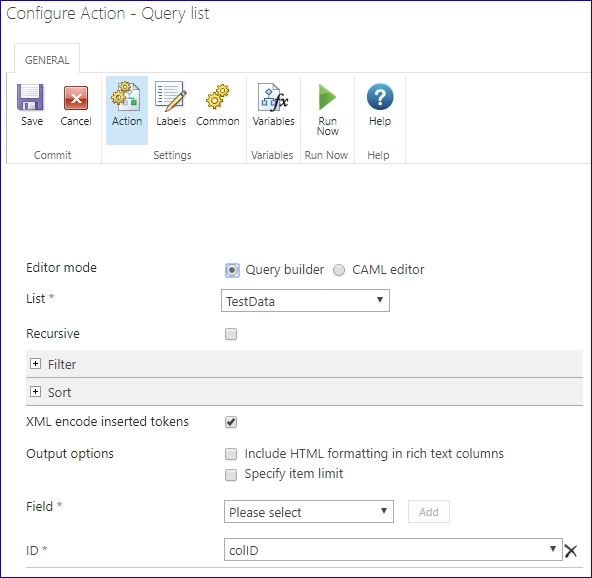Open the Field Please select dropdown

point(308,512)
